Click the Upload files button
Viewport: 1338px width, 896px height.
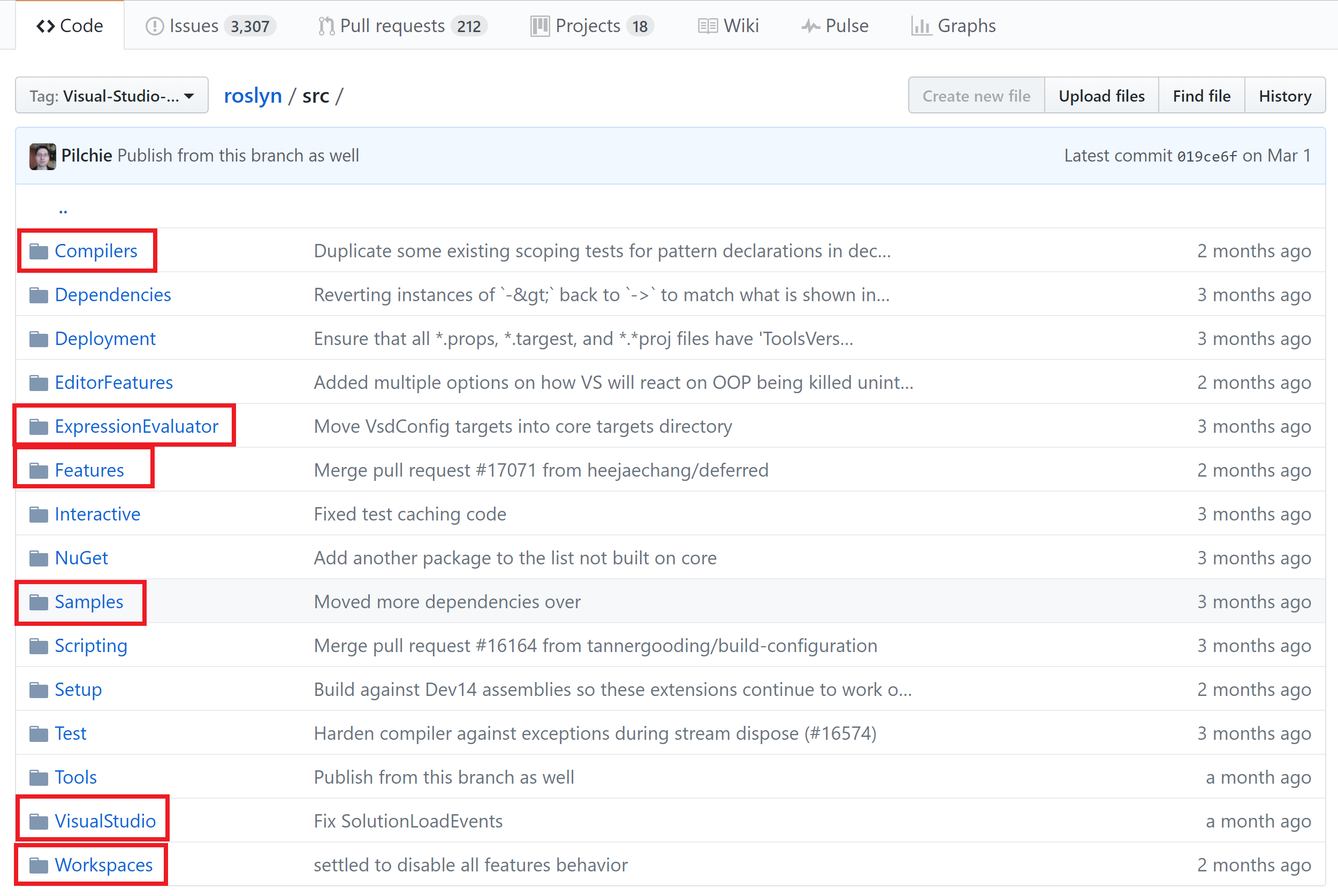point(1101,95)
